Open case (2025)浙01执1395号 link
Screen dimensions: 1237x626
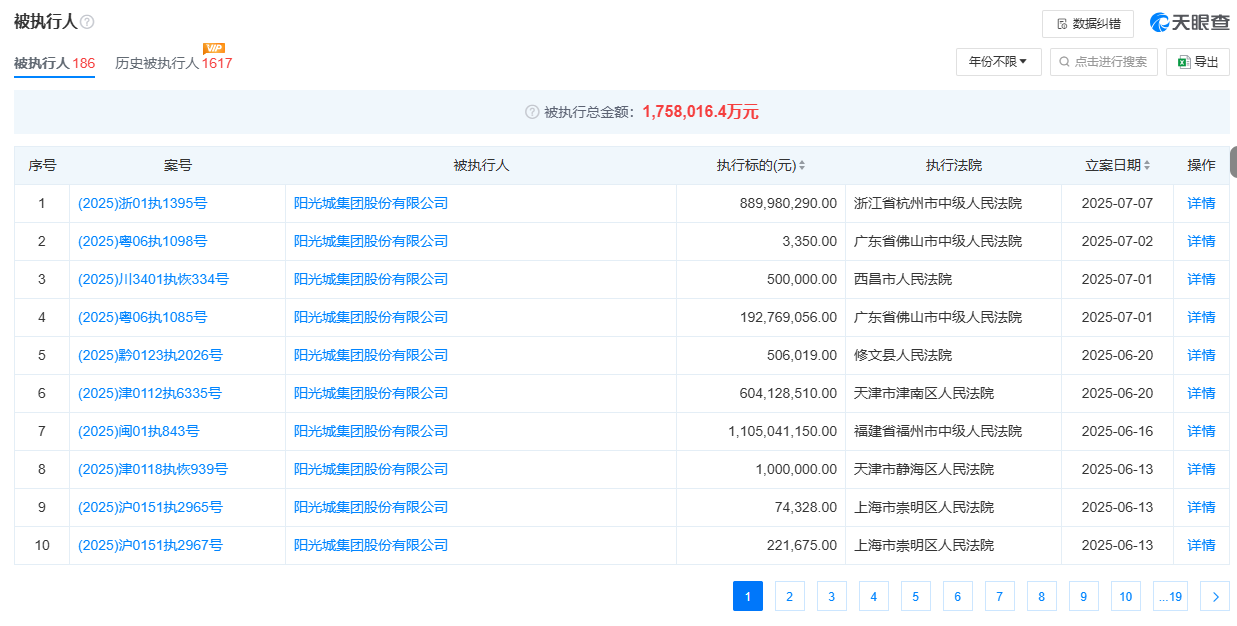[x=143, y=203]
